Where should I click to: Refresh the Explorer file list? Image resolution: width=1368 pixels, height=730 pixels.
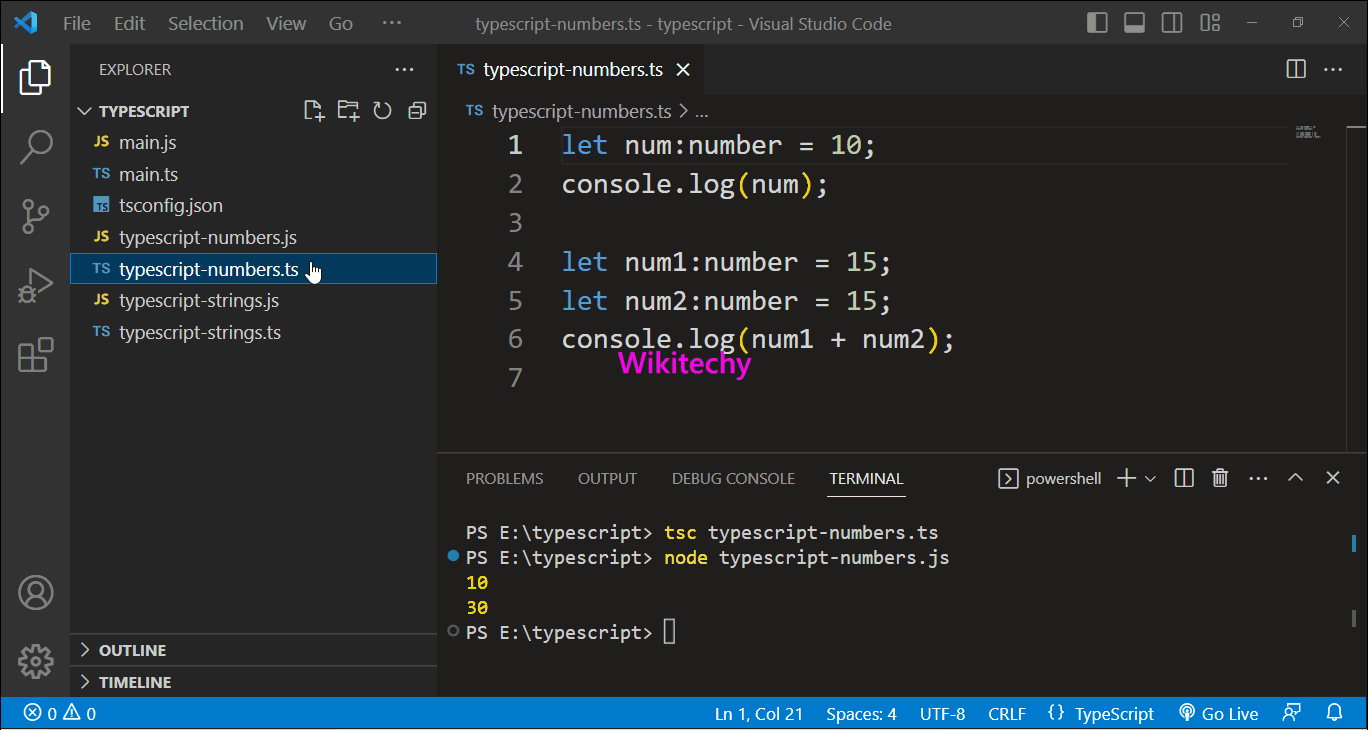pyautogui.click(x=382, y=110)
